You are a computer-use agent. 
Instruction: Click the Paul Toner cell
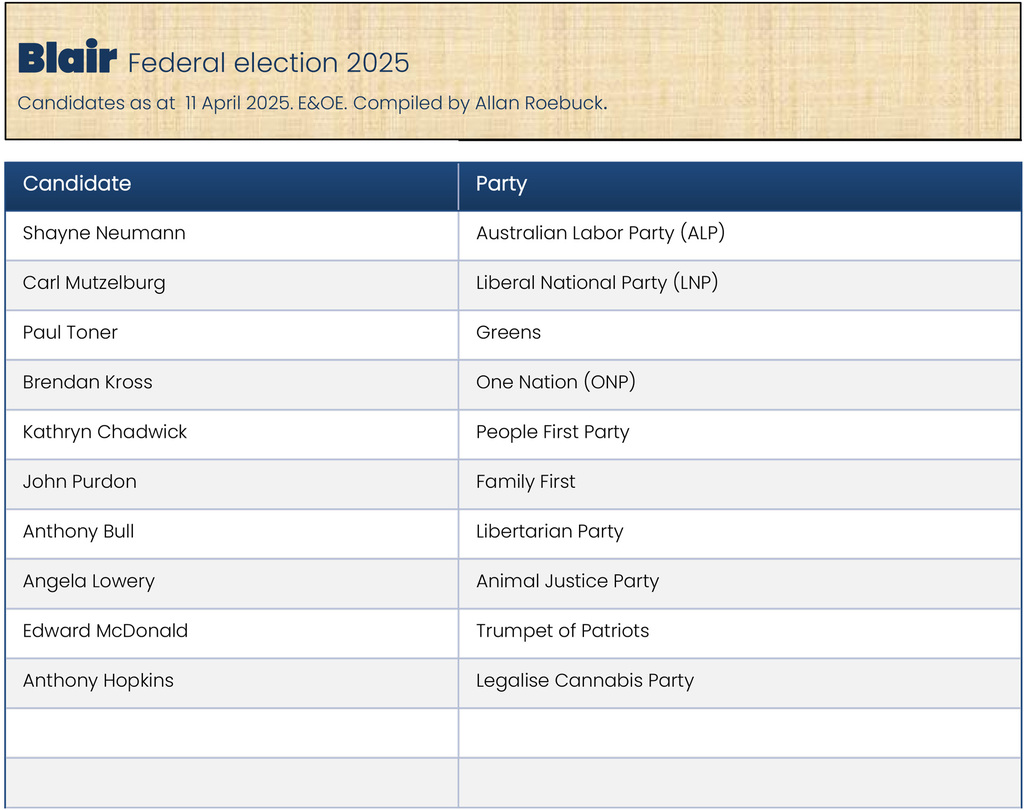(70, 333)
